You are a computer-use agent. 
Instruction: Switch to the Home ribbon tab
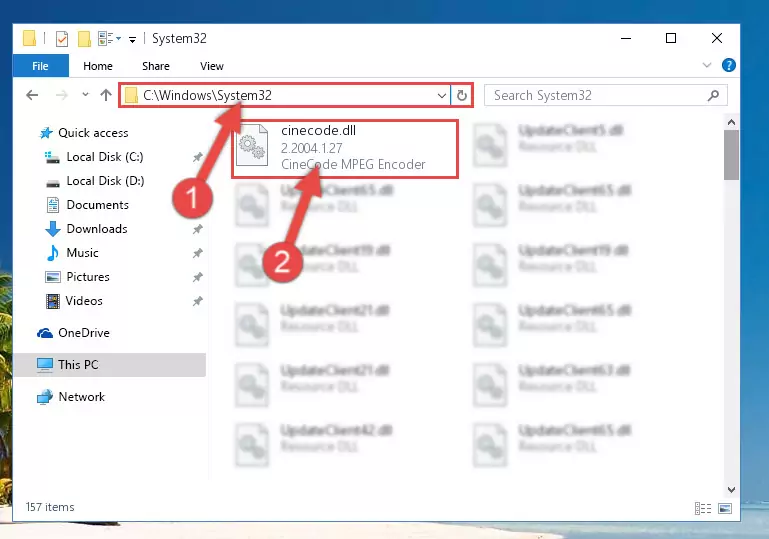pos(98,66)
